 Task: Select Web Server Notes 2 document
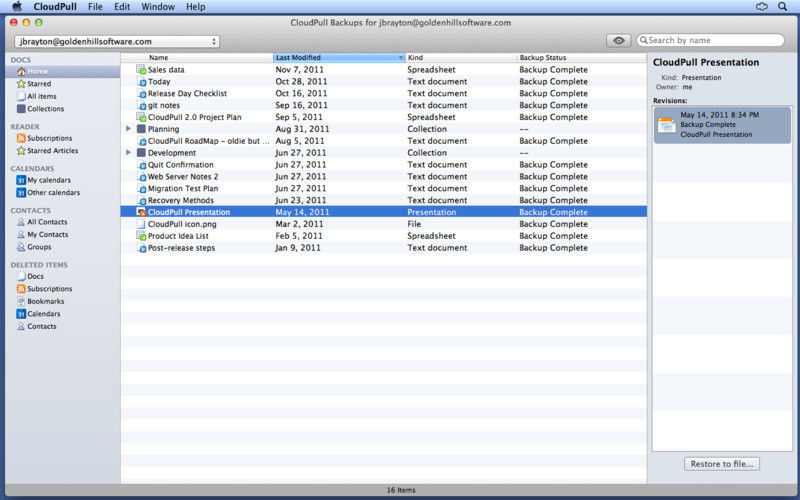pyautogui.click(x=384, y=177)
